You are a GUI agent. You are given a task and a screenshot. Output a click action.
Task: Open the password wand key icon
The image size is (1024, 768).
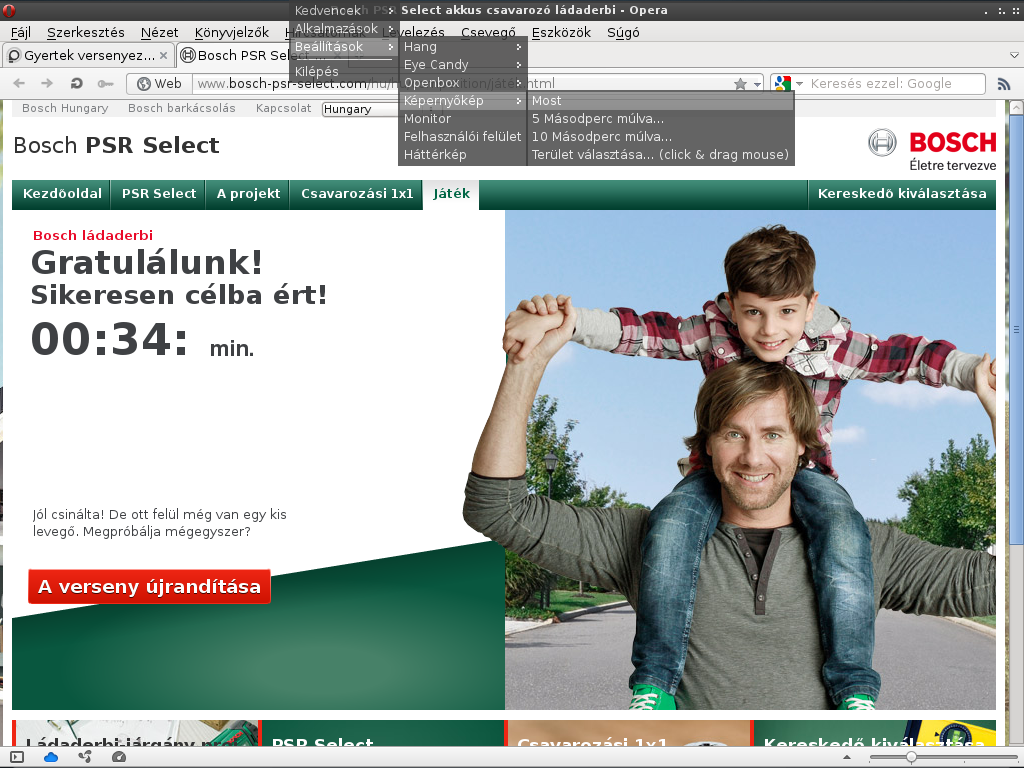click(x=105, y=84)
